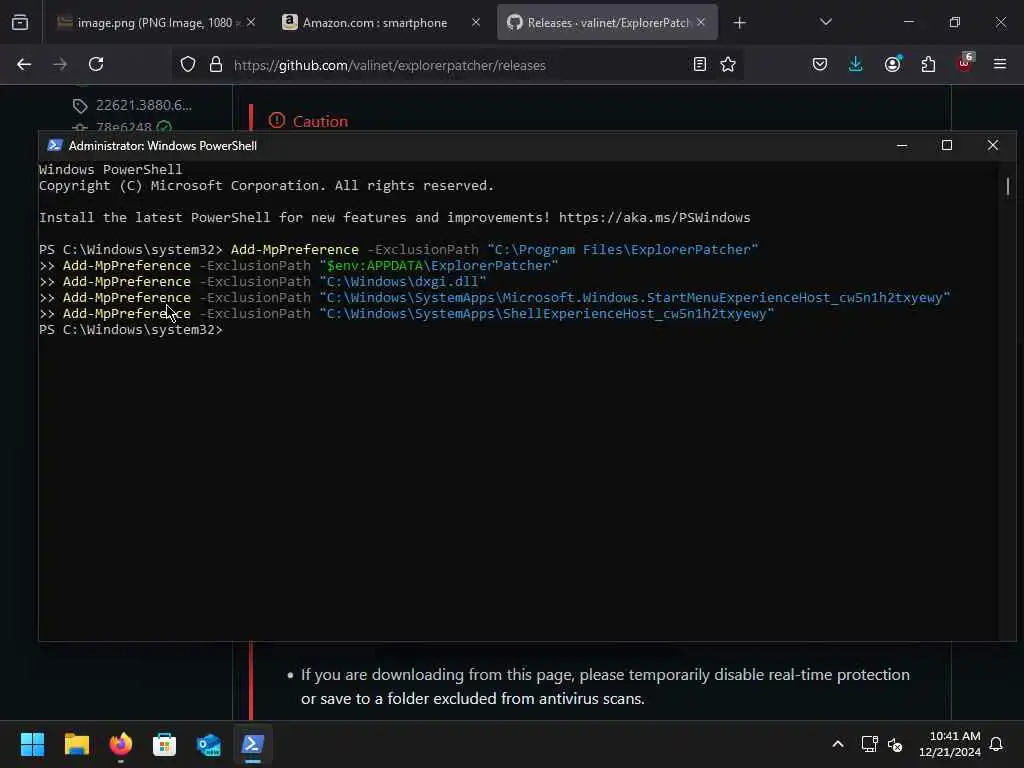Save page to Pocket
The height and width of the screenshot is (768, 1024).
tap(820, 65)
